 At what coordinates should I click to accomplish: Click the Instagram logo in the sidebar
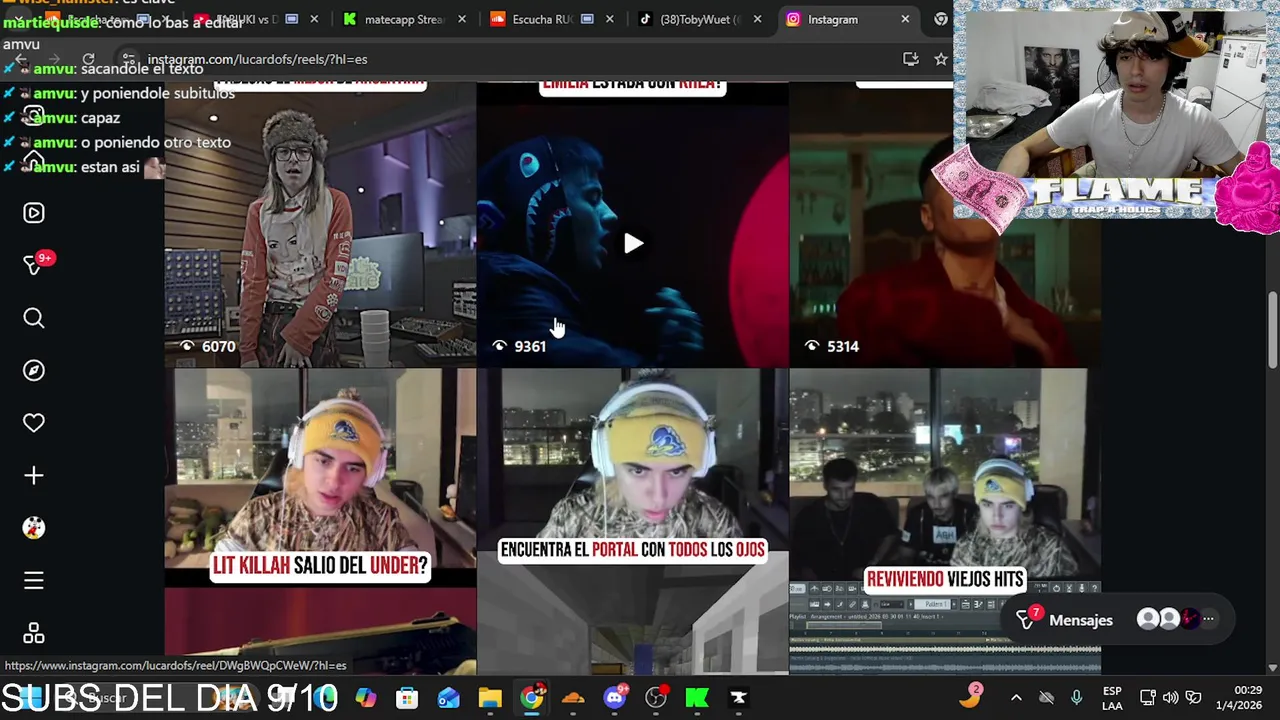(x=34, y=116)
